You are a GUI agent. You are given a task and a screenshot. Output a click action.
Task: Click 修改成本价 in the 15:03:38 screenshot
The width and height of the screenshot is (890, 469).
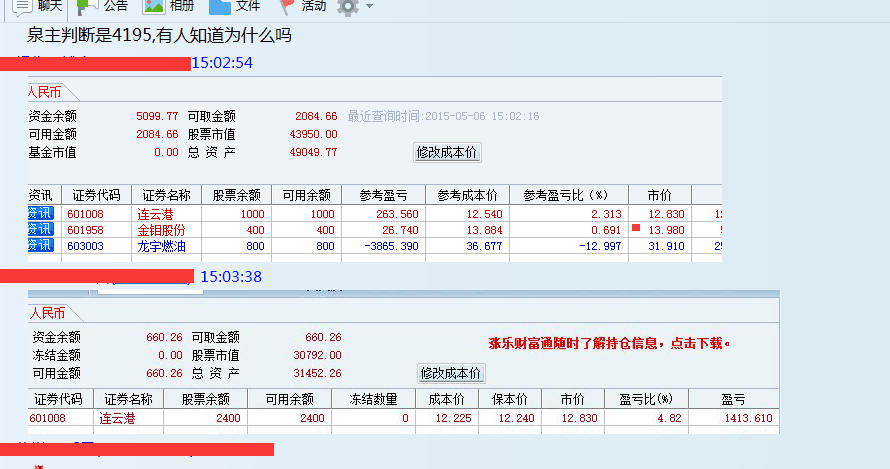point(451,374)
